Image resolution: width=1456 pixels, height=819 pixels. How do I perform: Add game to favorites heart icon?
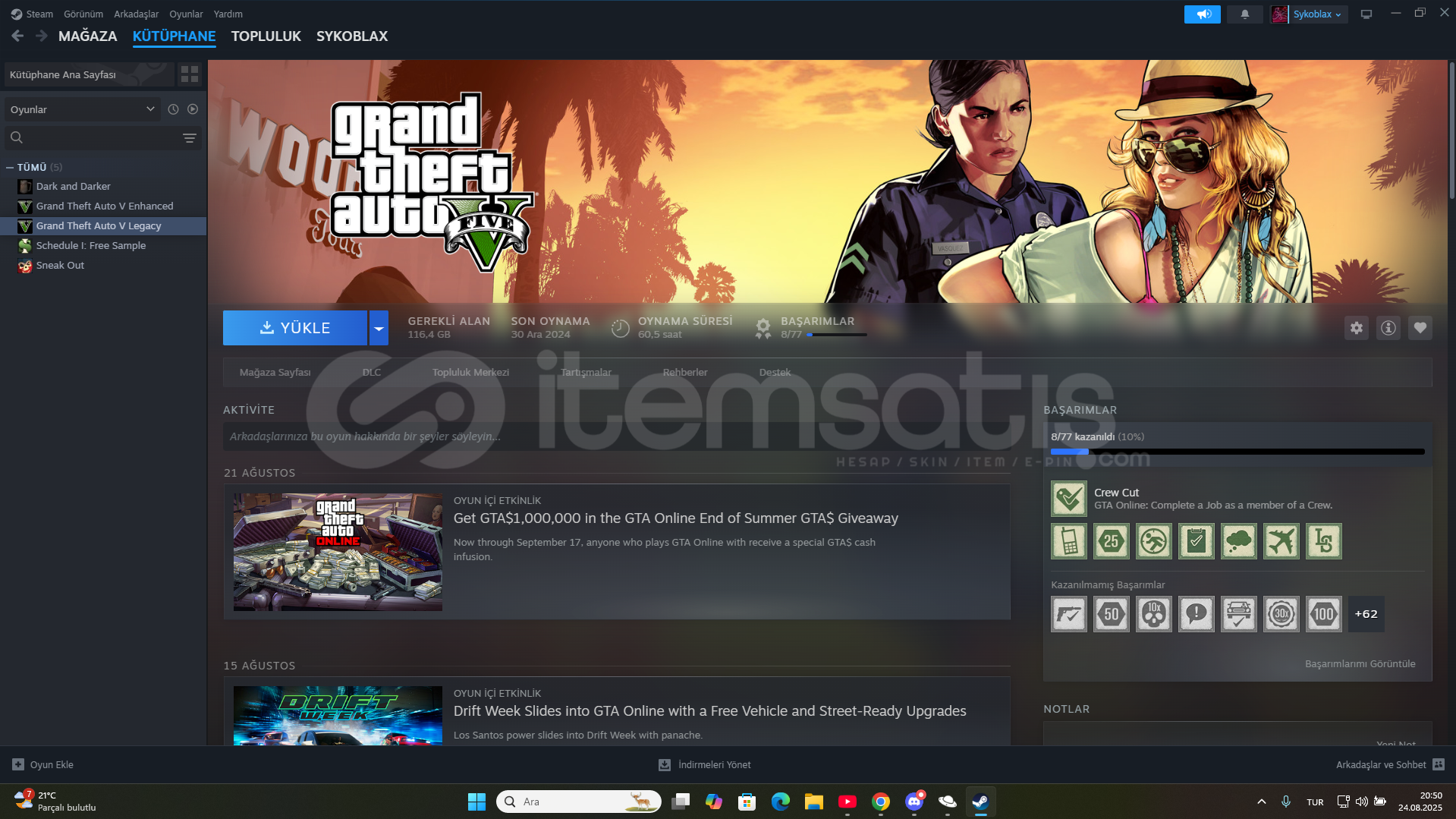tap(1420, 328)
